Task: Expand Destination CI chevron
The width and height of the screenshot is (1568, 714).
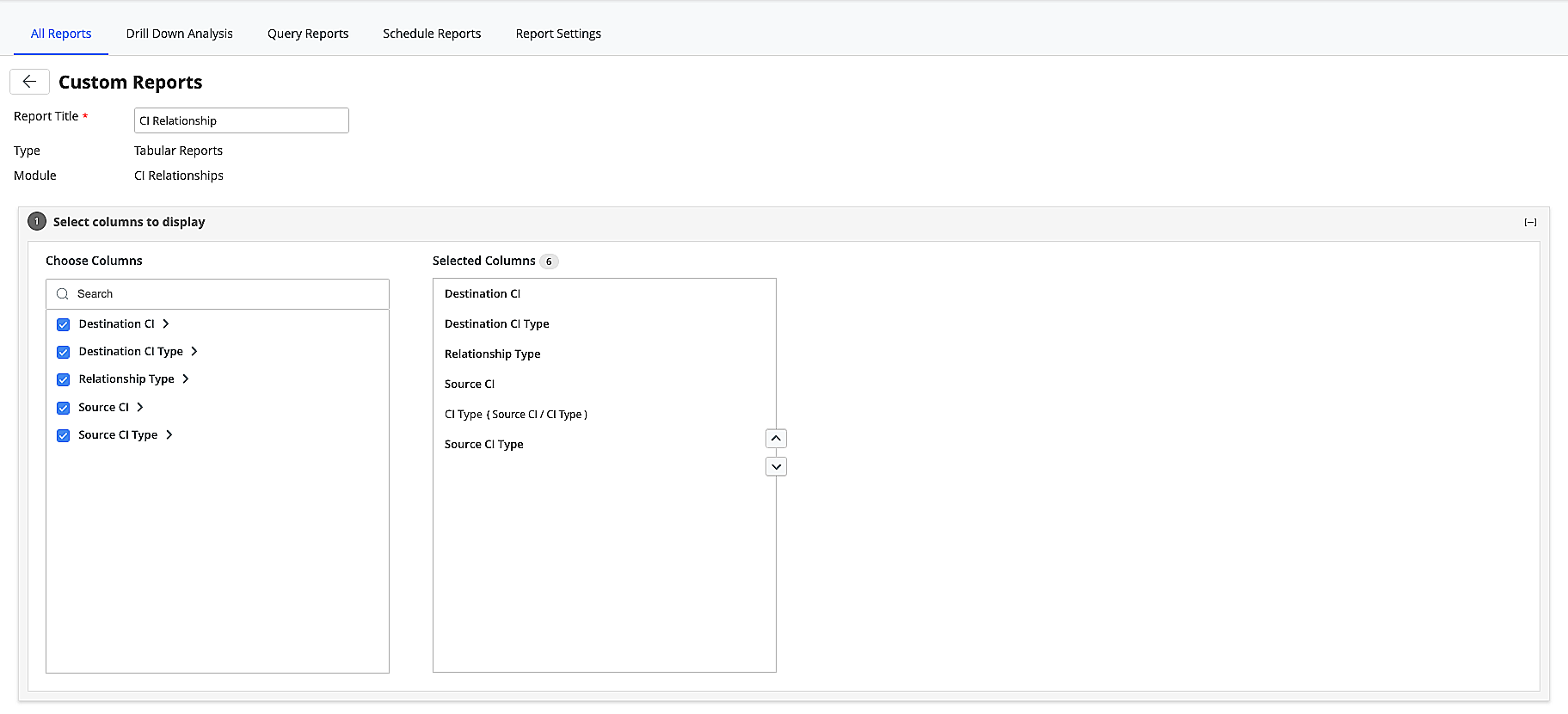Action: coord(166,323)
